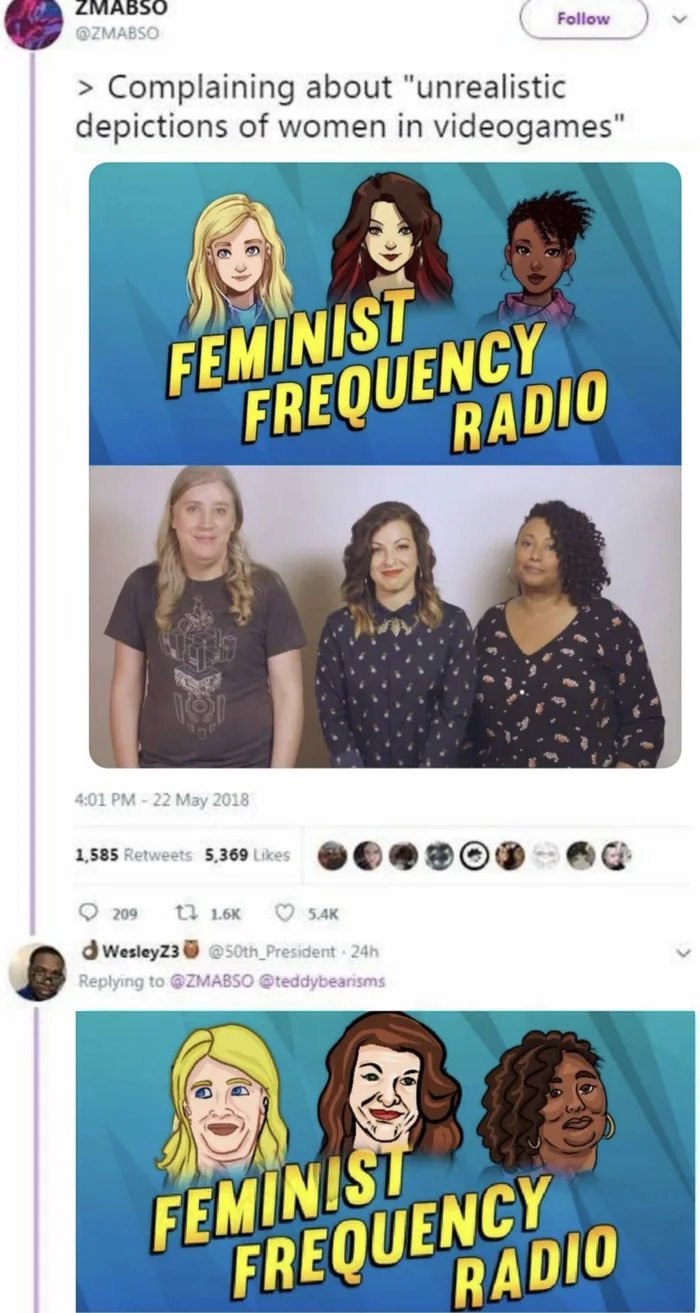
Task: Open WesleyZ3's profile avatar
Action: tap(38, 972)
